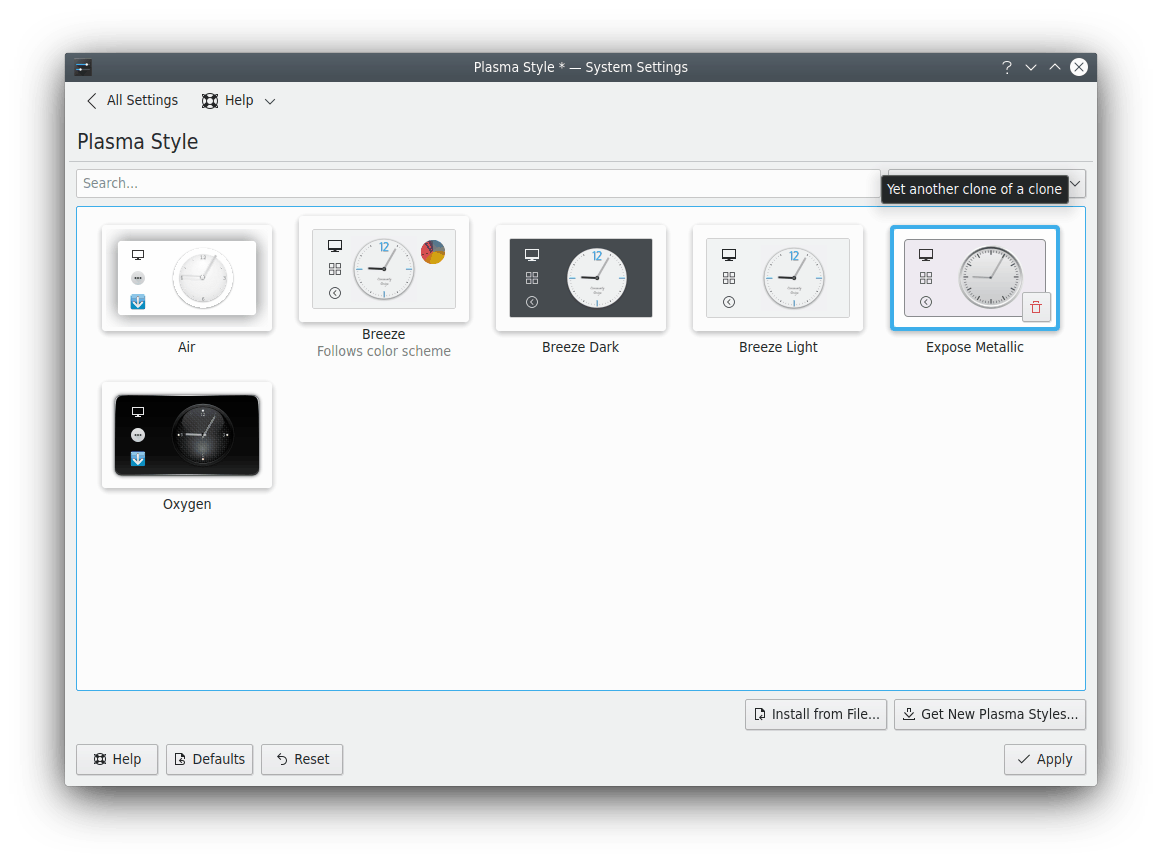
Task: Apply the selected Plasma style
Action: tap(1044, 759)
